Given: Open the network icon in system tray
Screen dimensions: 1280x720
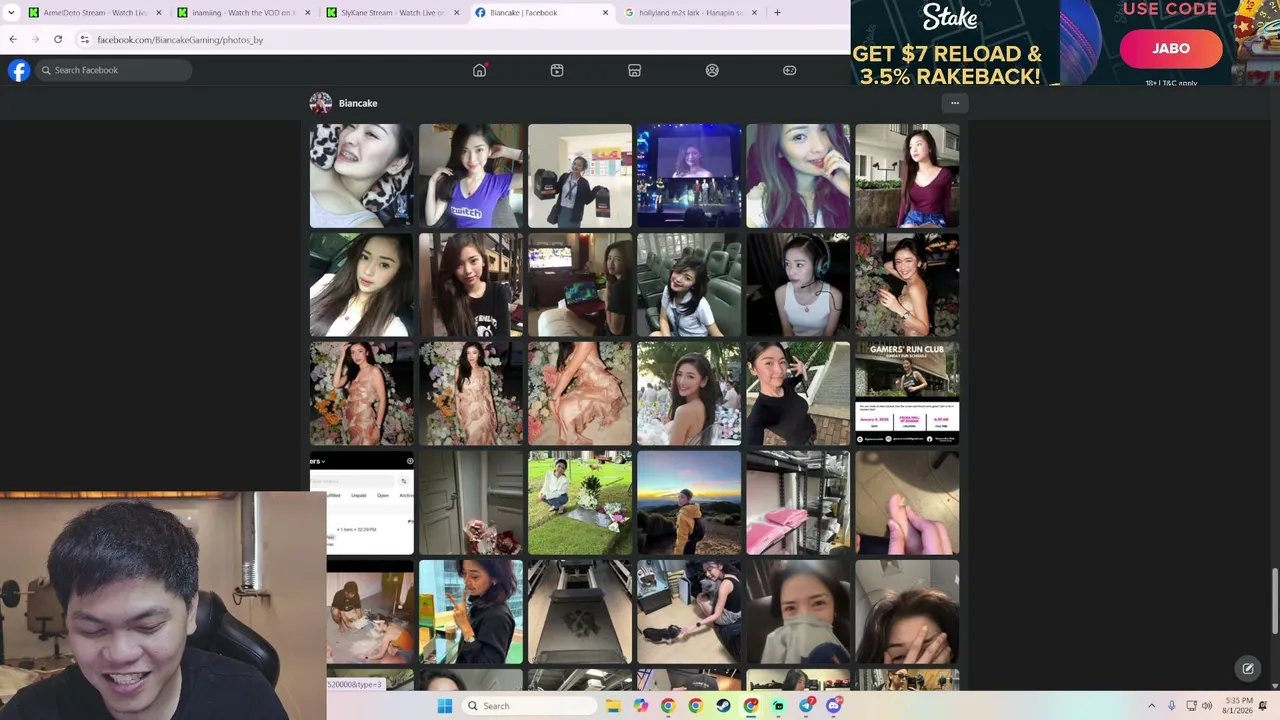Looking at the screenshot, I should (x=1190, y=706).
